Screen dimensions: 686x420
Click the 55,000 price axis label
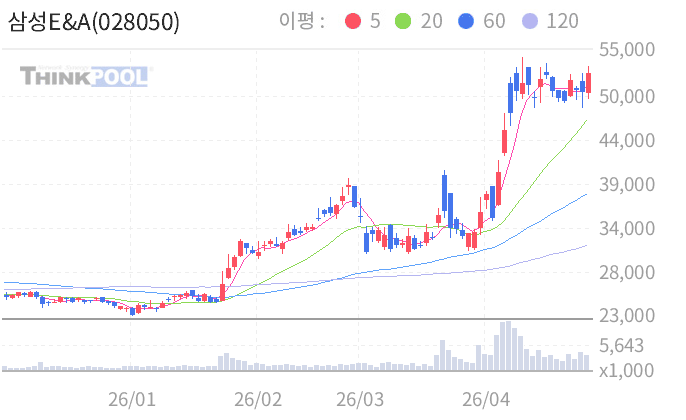point(626,49)
